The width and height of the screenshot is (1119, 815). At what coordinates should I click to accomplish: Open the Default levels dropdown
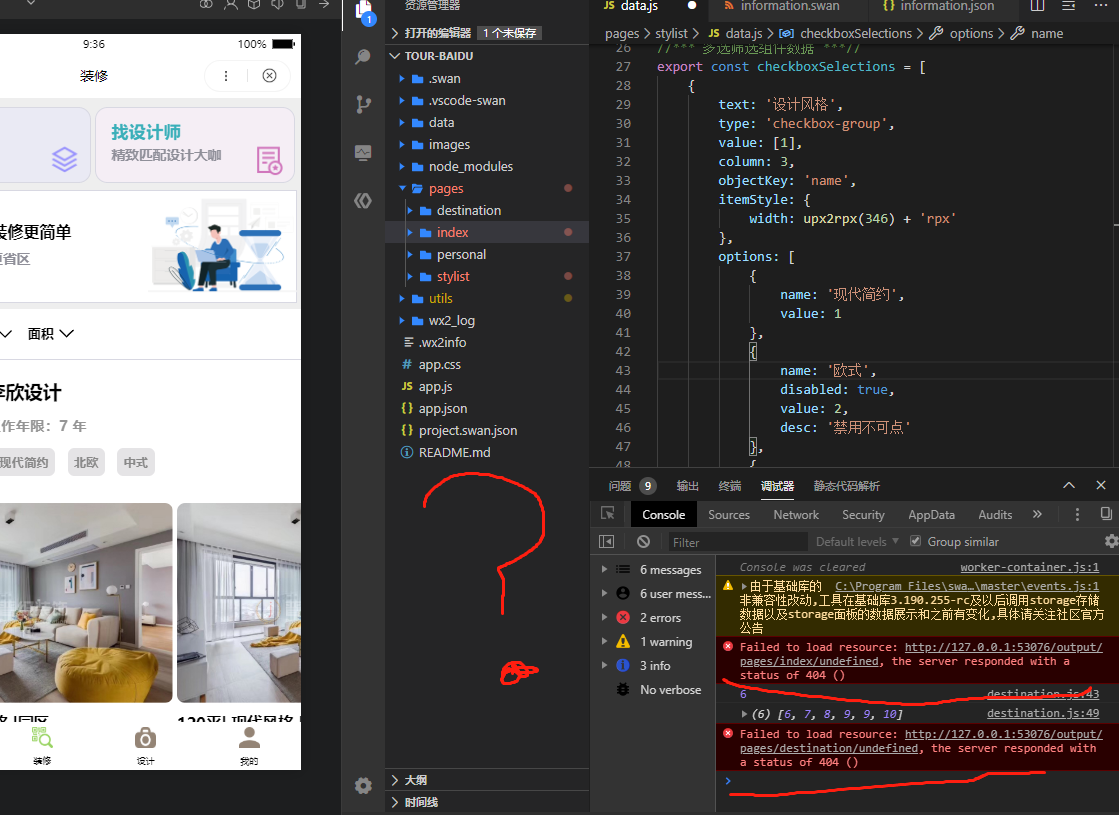click(857, 542)
